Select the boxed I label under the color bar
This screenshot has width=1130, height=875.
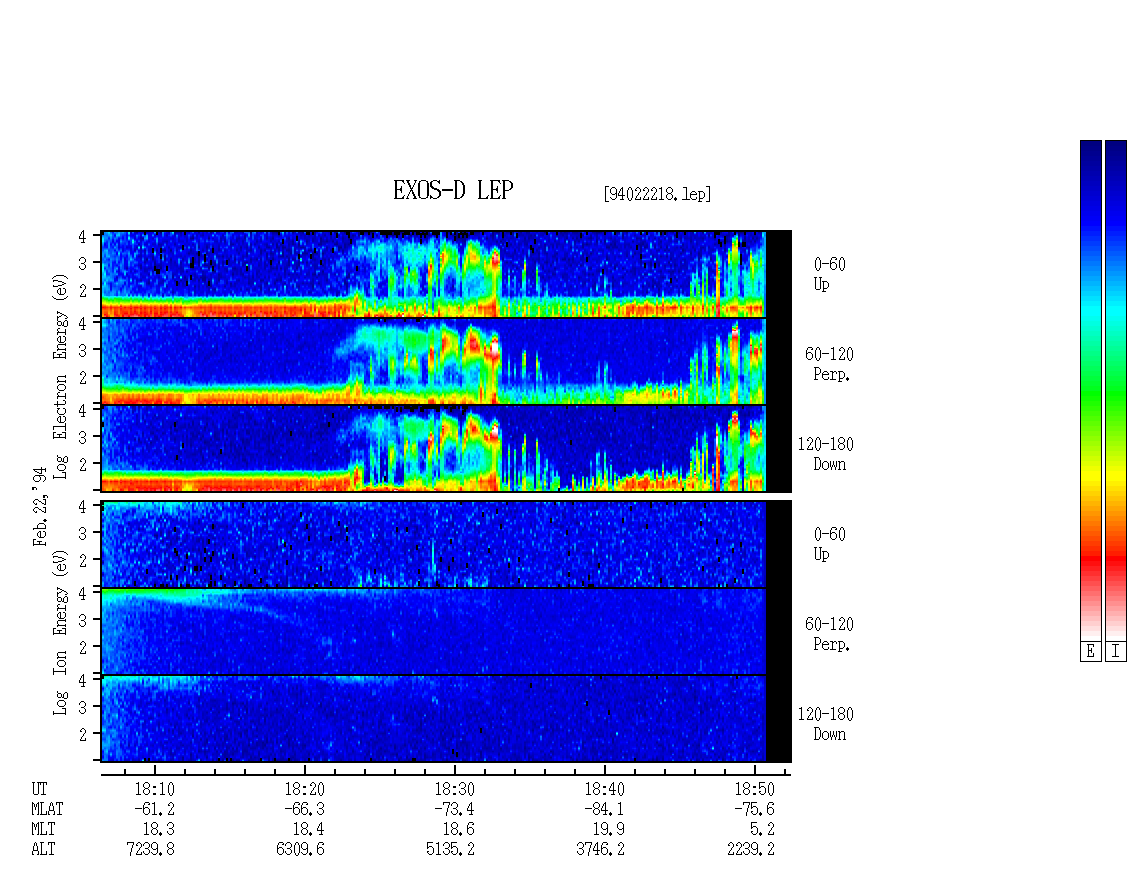(1116, 651)
